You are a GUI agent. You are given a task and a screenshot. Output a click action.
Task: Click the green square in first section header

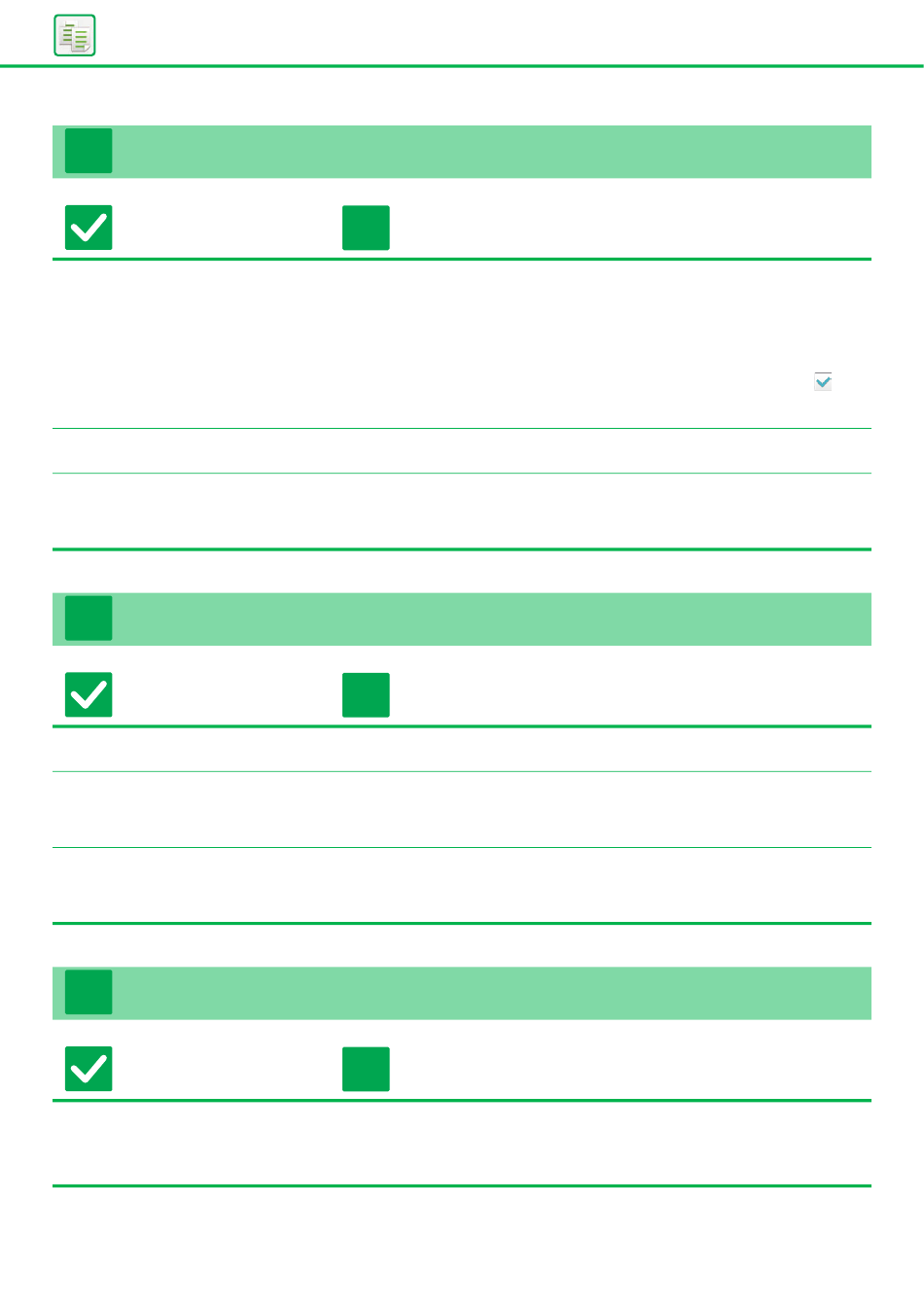89,151
